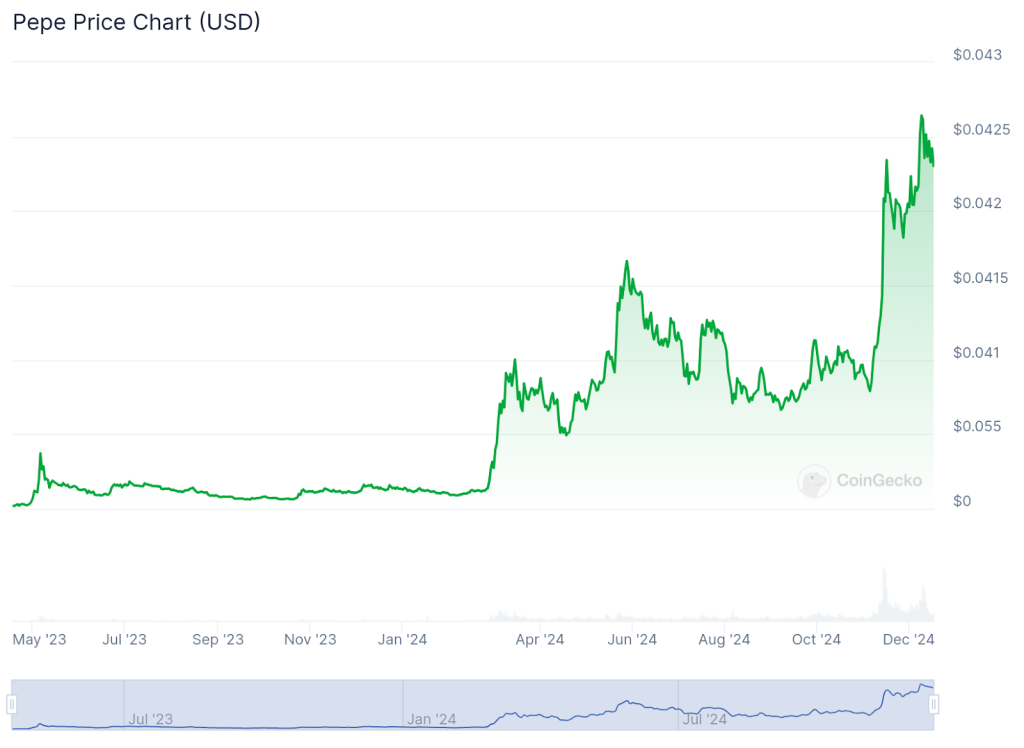
Task: Grab the left range navigator handle
Action: [12, 705]
